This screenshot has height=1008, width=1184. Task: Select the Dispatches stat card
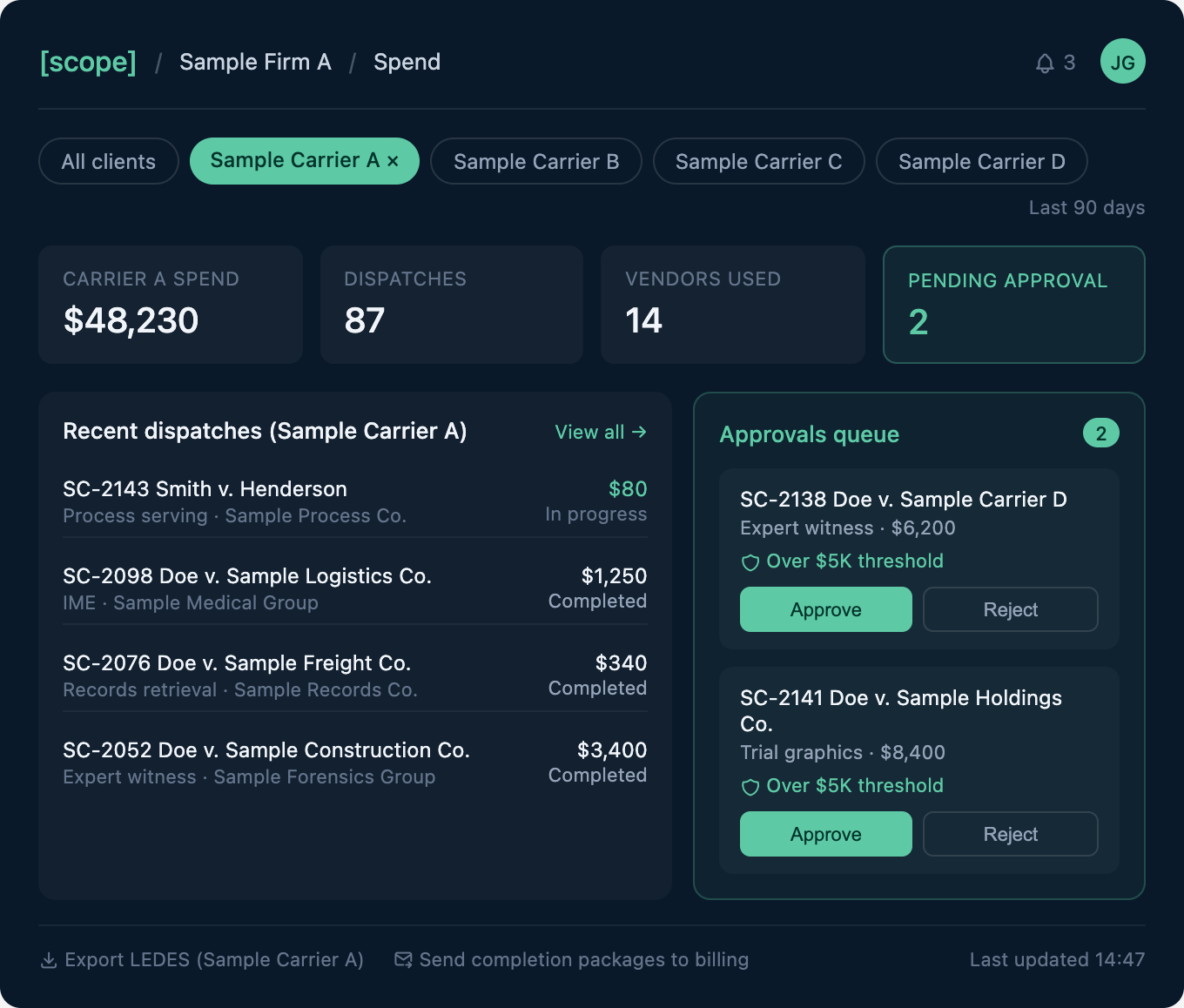(452, 305)
